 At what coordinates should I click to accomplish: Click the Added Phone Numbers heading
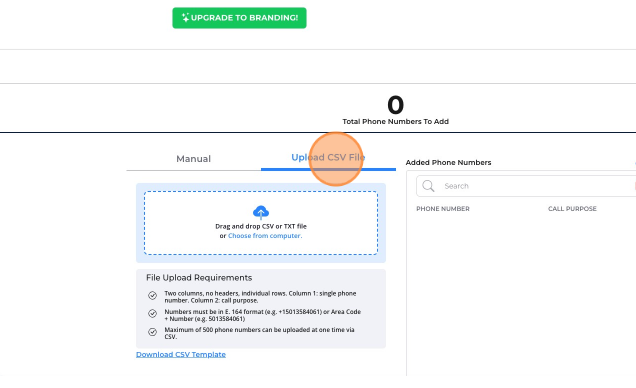click(x=448, y=163)
